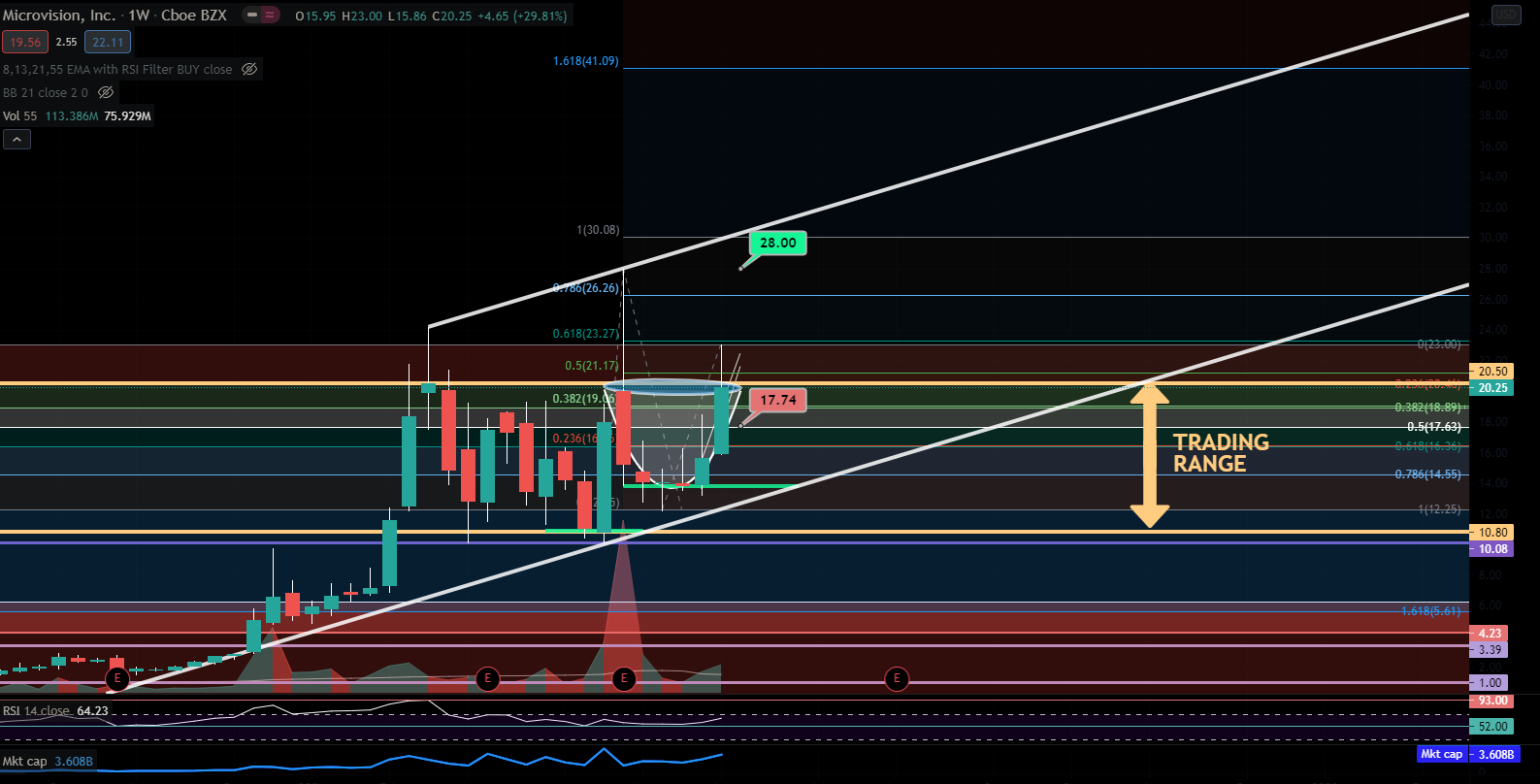
Task: Click the red 19.56 sell price button
Action: (25, 42)
